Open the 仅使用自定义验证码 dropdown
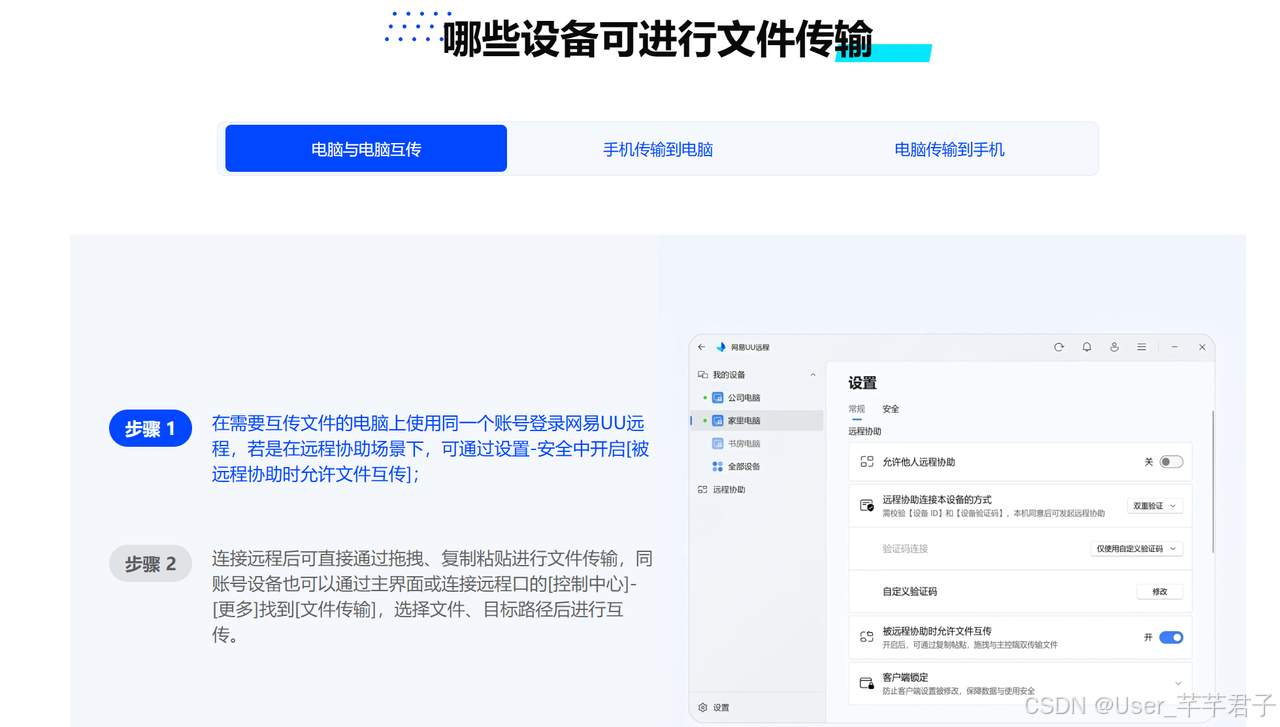This screenshot has width=1280, height=727. point(1137,549)
